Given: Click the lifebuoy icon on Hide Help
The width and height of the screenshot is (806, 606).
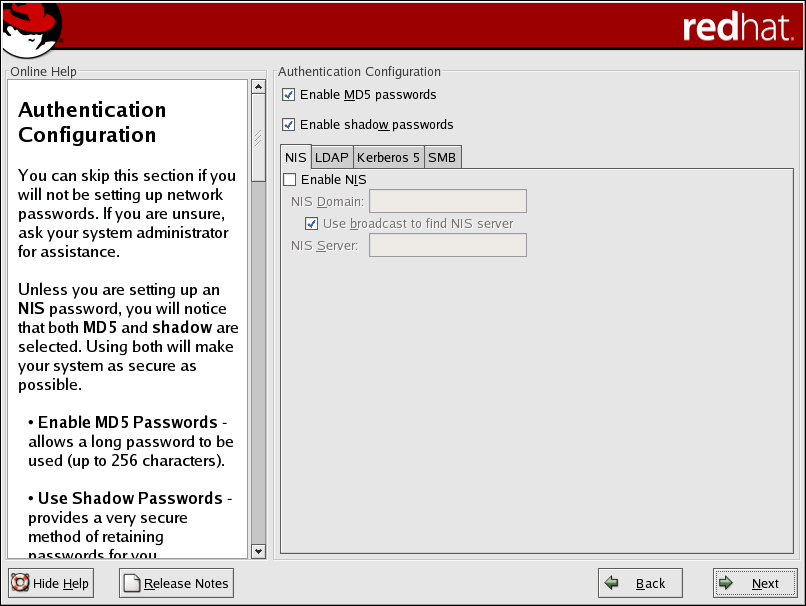Looking at the screenshot, I should (20, 583).
